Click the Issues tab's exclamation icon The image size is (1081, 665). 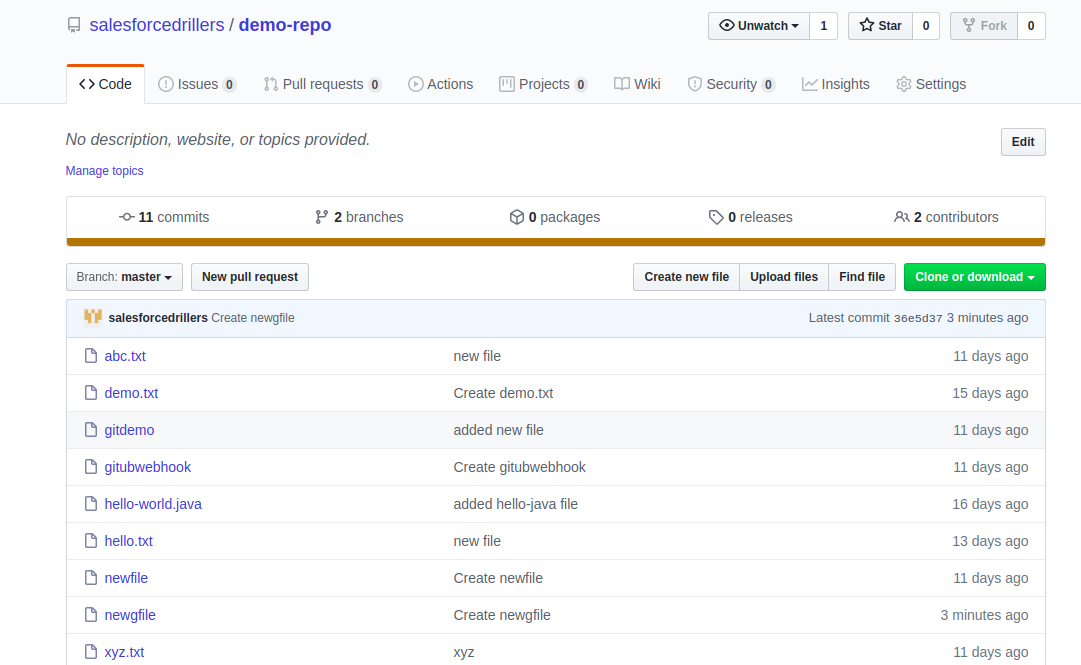(165, 84)
